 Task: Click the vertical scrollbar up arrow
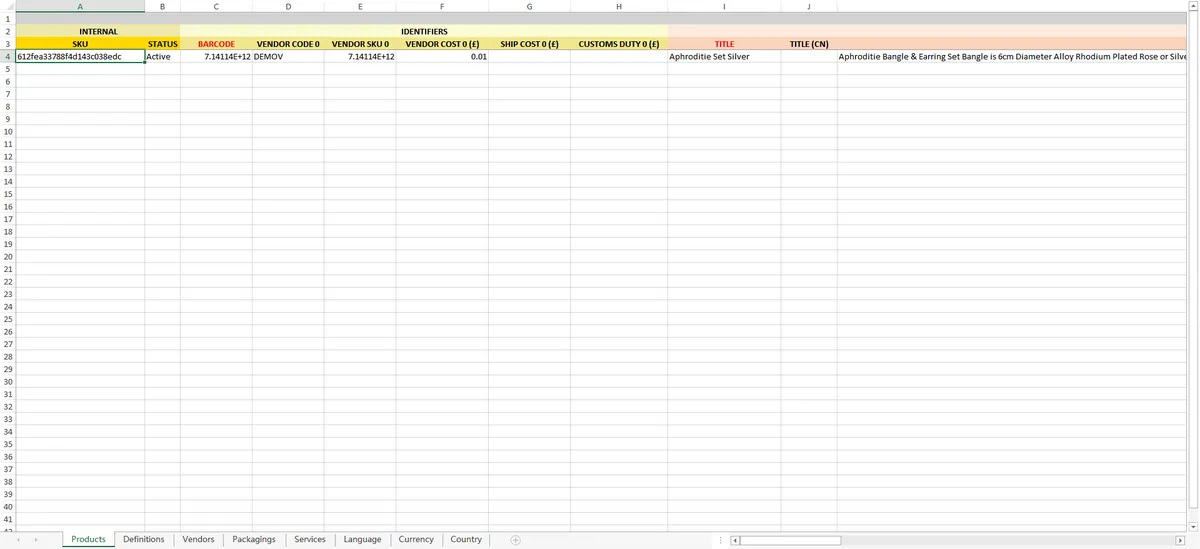(x=1192, y=5)
